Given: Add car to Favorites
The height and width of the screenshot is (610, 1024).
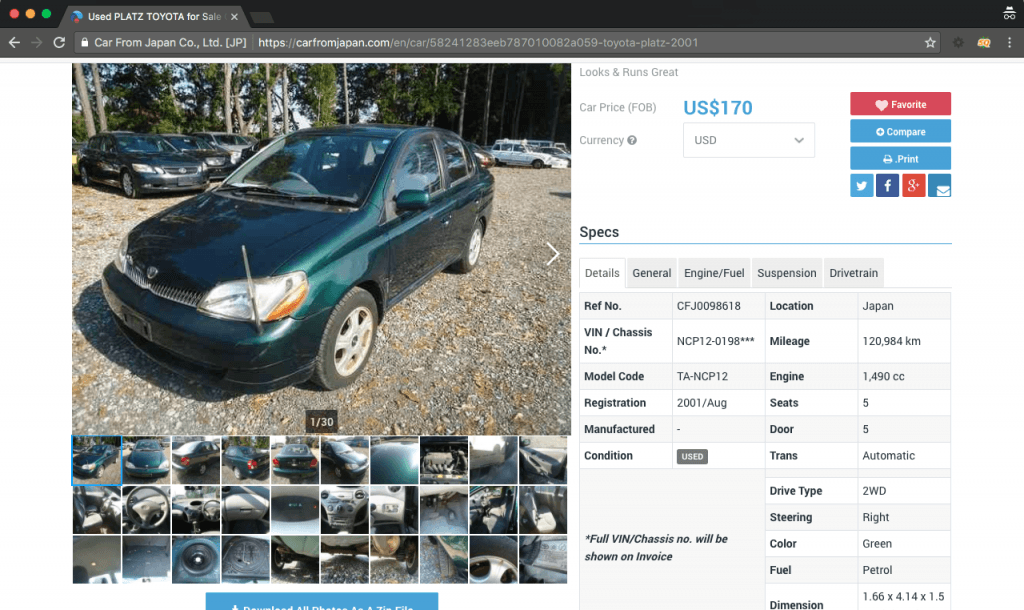Looking at the screenshot, I should pyautogui.click(x=900, y=104).
